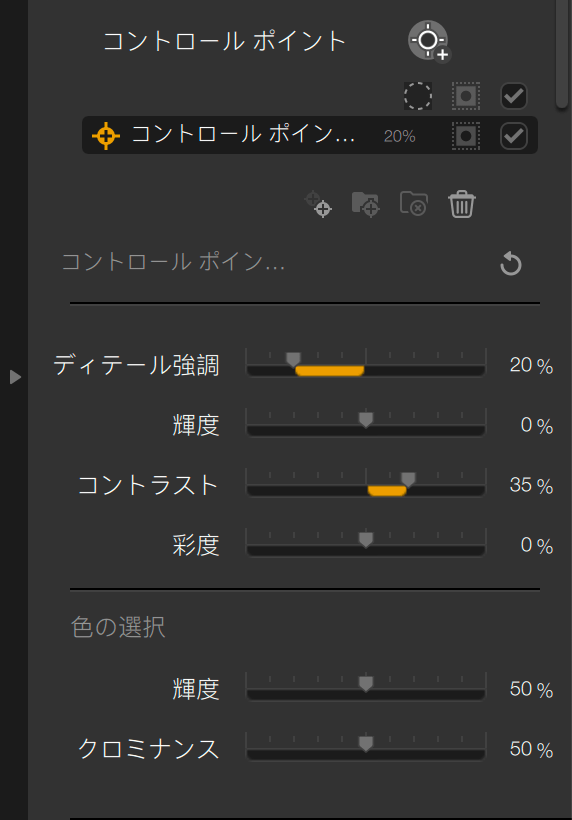The width and height of the screenshot is (572, 820).
Task: Click the コントロール ポイント section header
Action: [x=224, y=41]
